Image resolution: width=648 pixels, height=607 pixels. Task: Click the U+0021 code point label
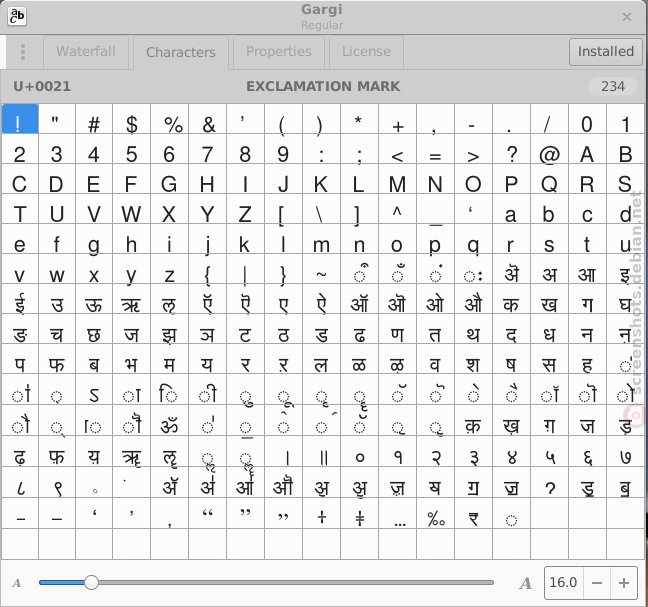[42, 86]
